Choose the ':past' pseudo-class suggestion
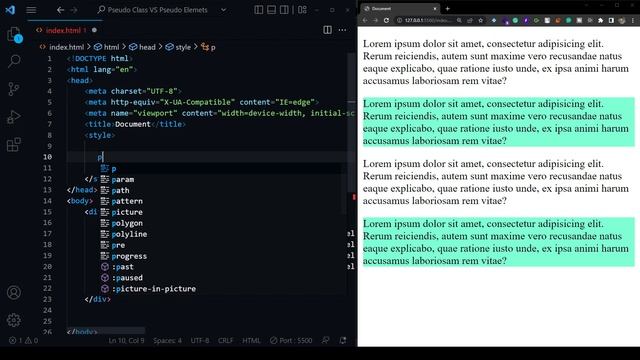 click(222, 267)
